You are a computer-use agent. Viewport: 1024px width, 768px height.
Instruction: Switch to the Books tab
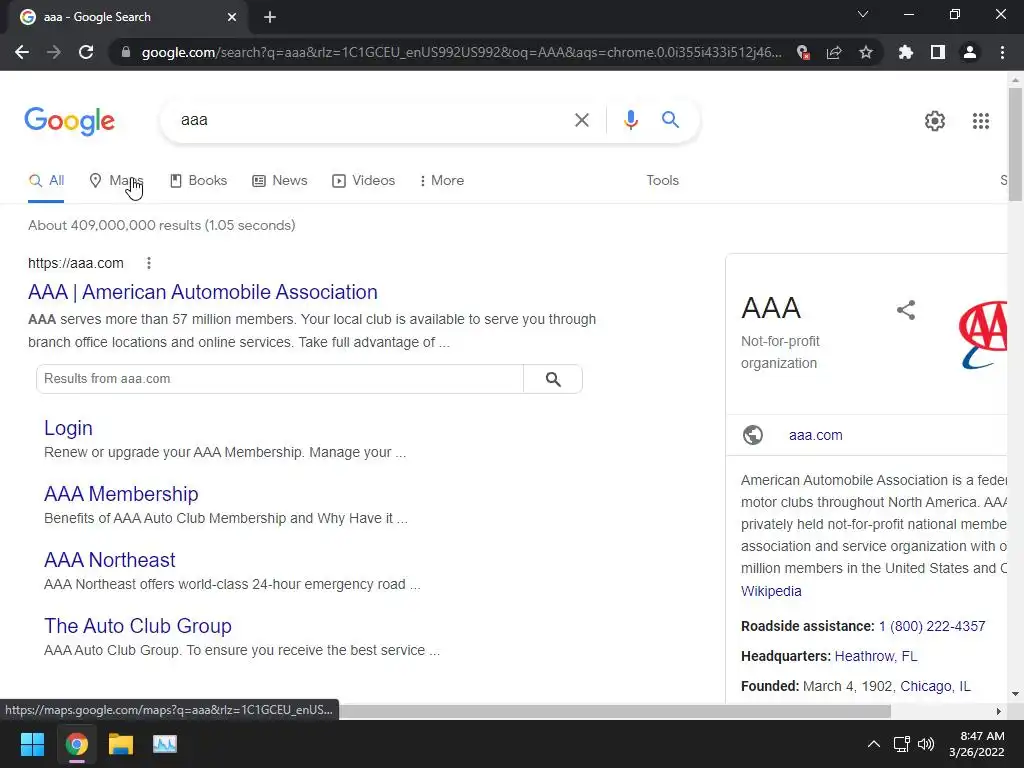point(199,181)
